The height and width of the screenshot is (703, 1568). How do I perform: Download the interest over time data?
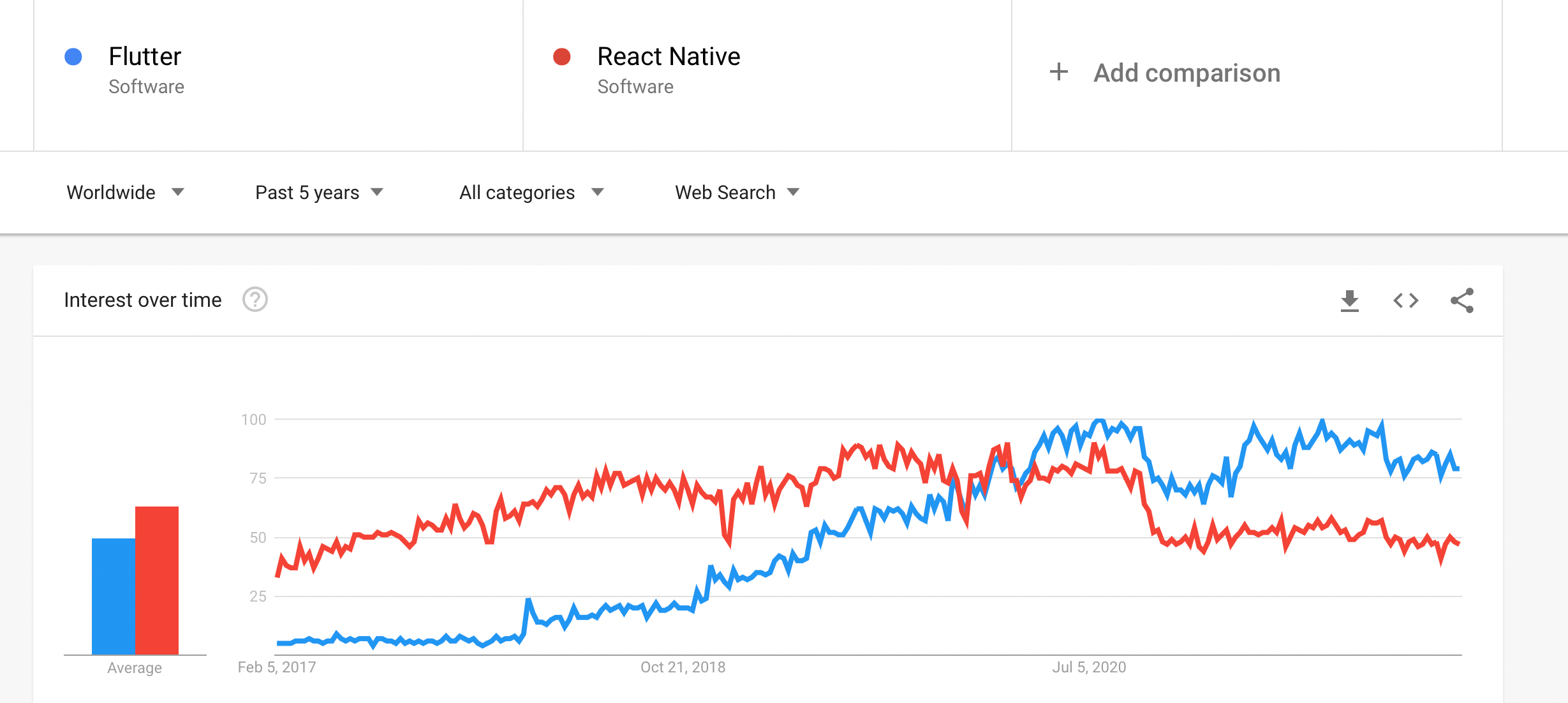1349,300
